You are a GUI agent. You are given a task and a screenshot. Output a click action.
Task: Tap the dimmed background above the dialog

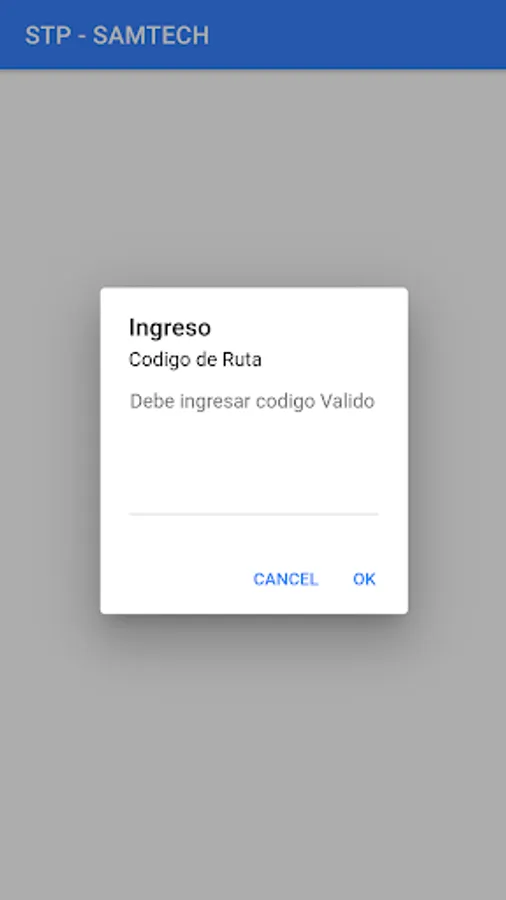(253, 178)
